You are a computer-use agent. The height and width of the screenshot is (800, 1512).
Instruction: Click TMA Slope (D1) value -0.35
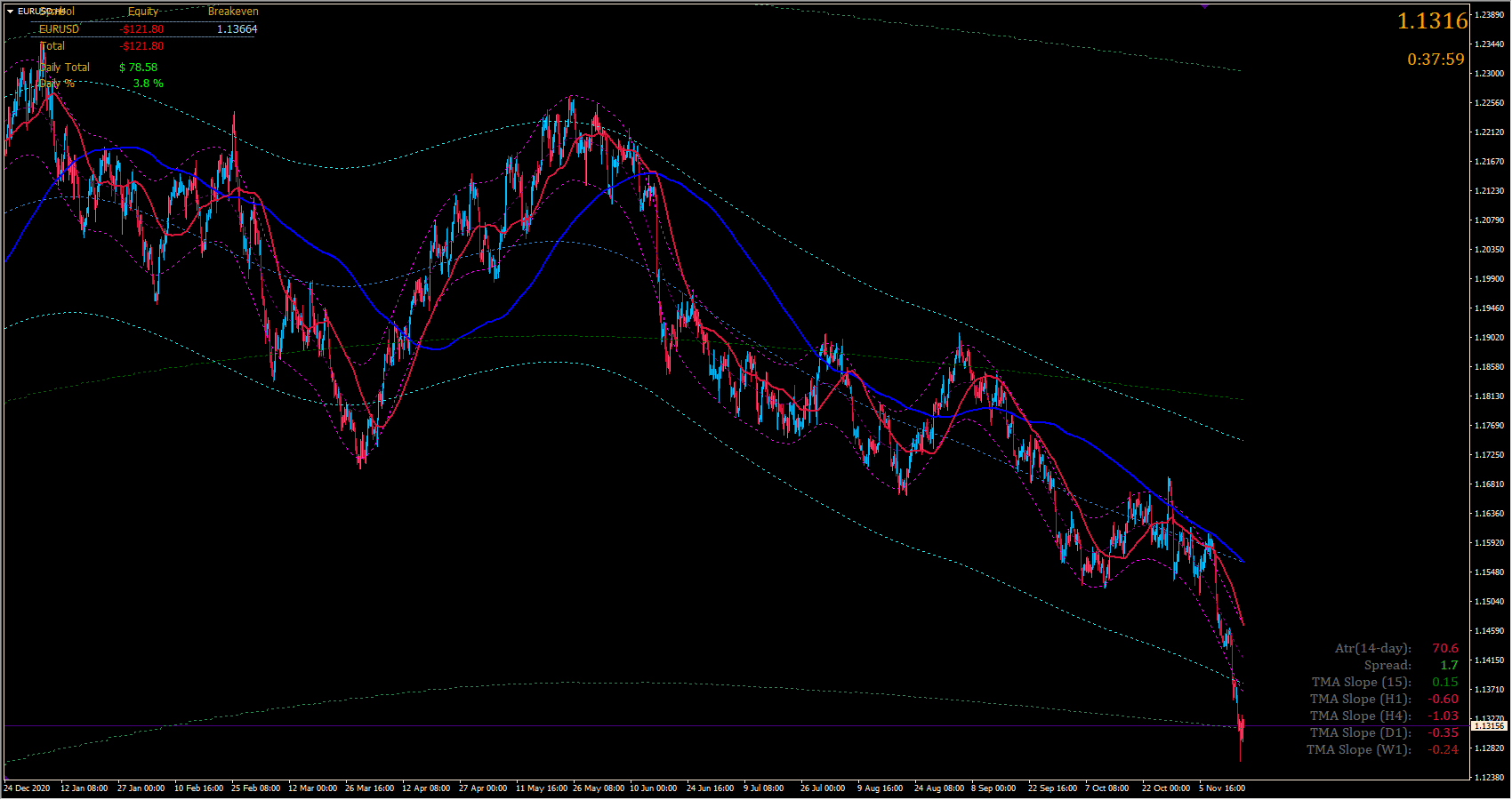tap(1444, 732)
